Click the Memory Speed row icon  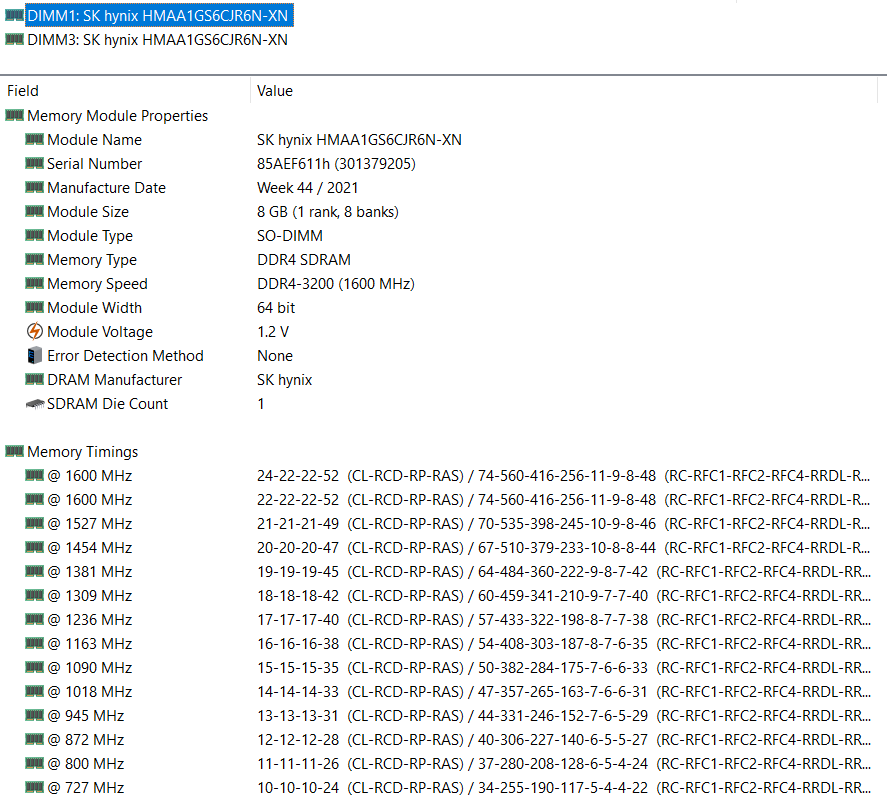point(35,283)
